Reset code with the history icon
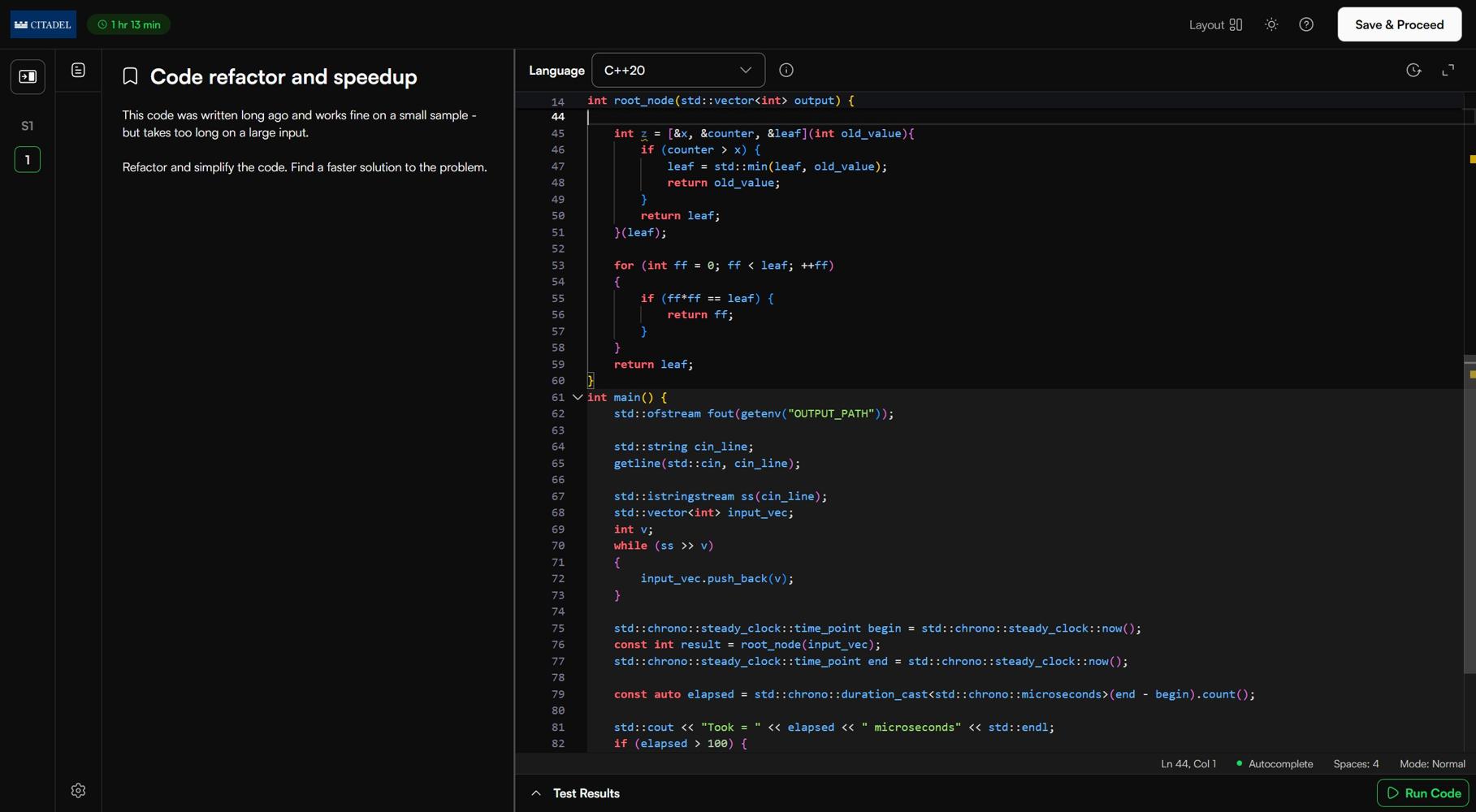This screenshot has height=812, width=1476. 1413,70
